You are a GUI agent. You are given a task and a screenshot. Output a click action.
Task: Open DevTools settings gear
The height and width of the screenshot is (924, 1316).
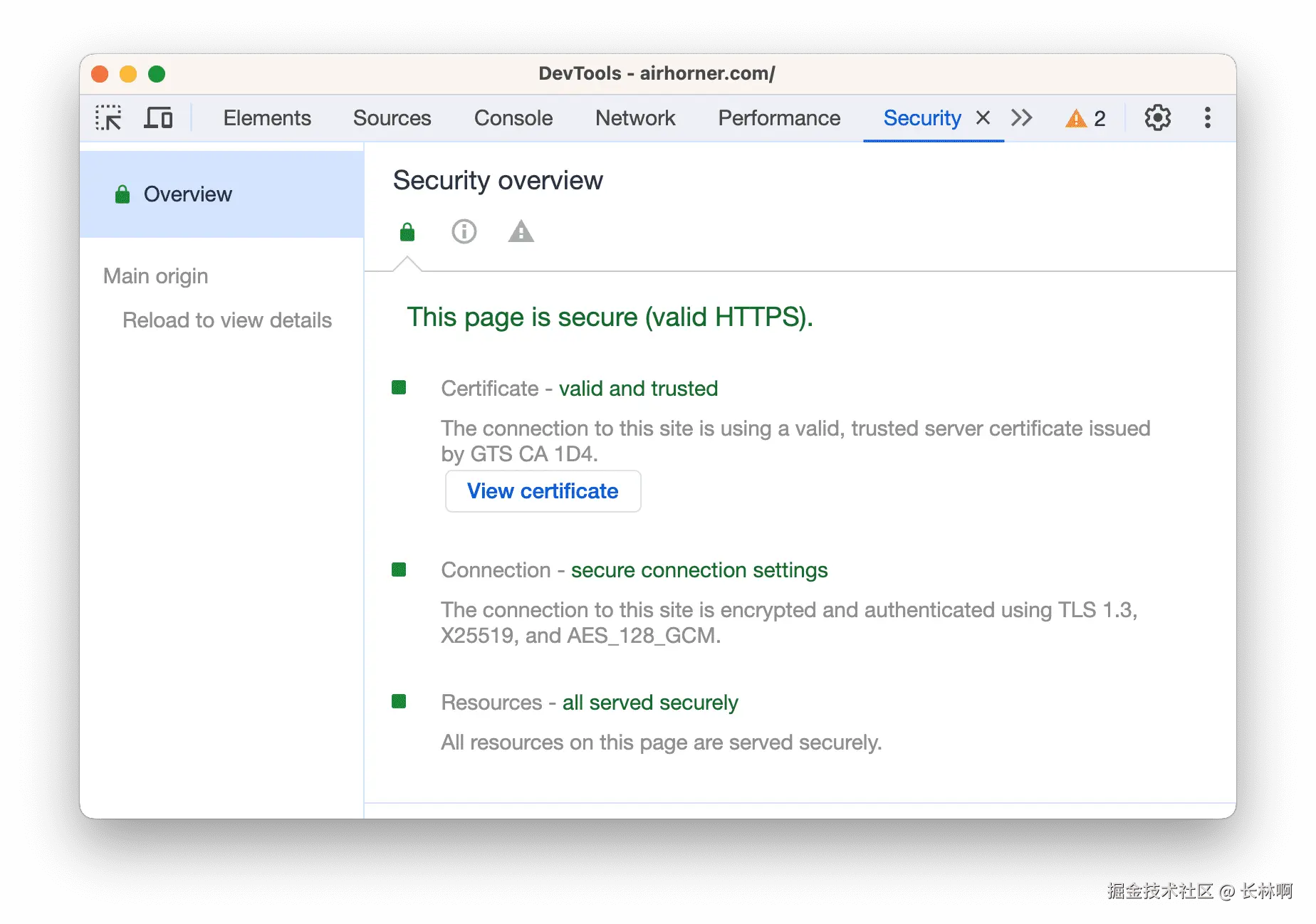click(x=1157, y=118)
